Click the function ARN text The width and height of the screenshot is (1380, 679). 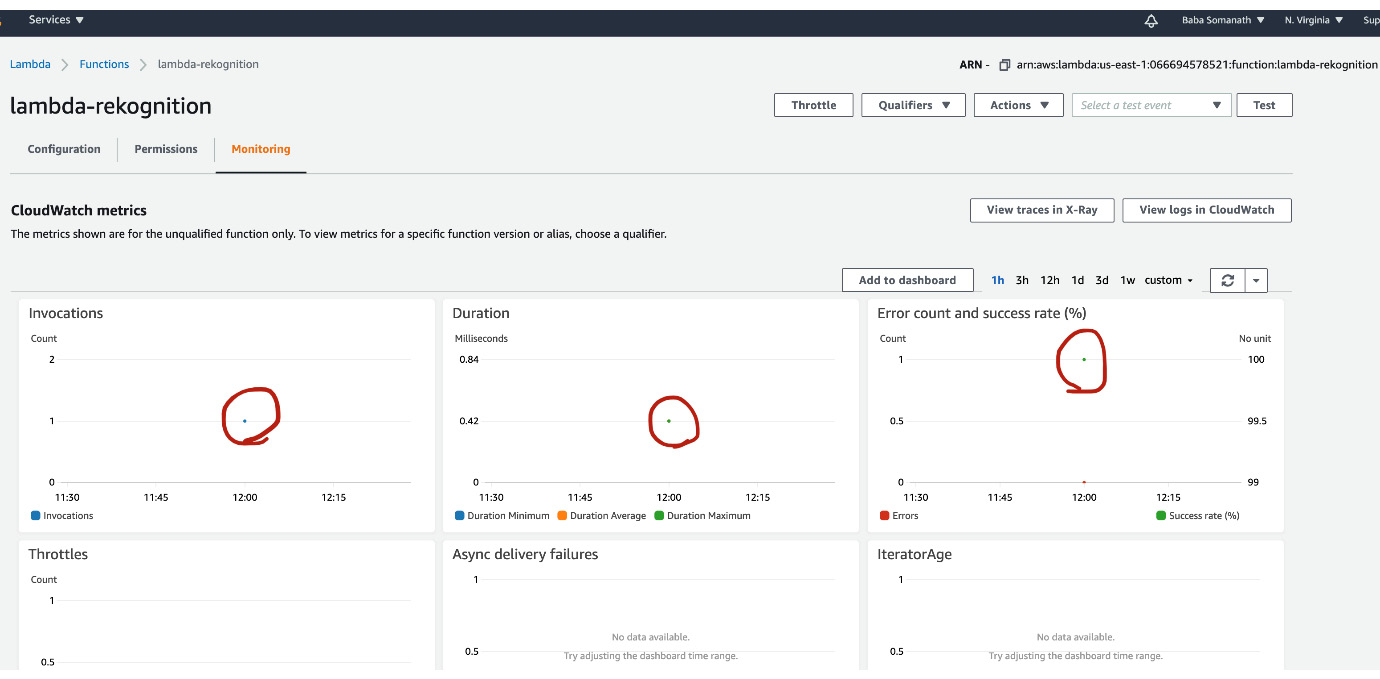point(1197,64)
